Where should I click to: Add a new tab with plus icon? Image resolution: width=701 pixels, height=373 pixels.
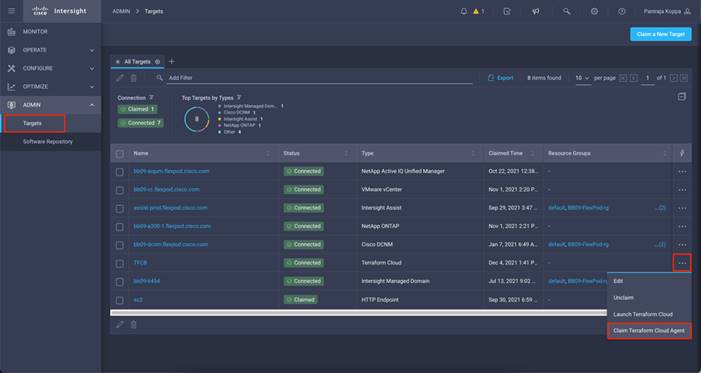coord(172,61)
